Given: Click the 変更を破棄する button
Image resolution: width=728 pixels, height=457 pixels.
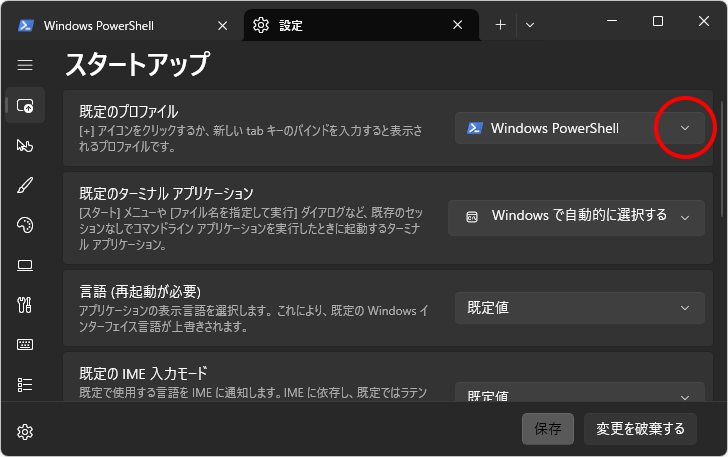Looking at the screenshot, I should point(640,429).
